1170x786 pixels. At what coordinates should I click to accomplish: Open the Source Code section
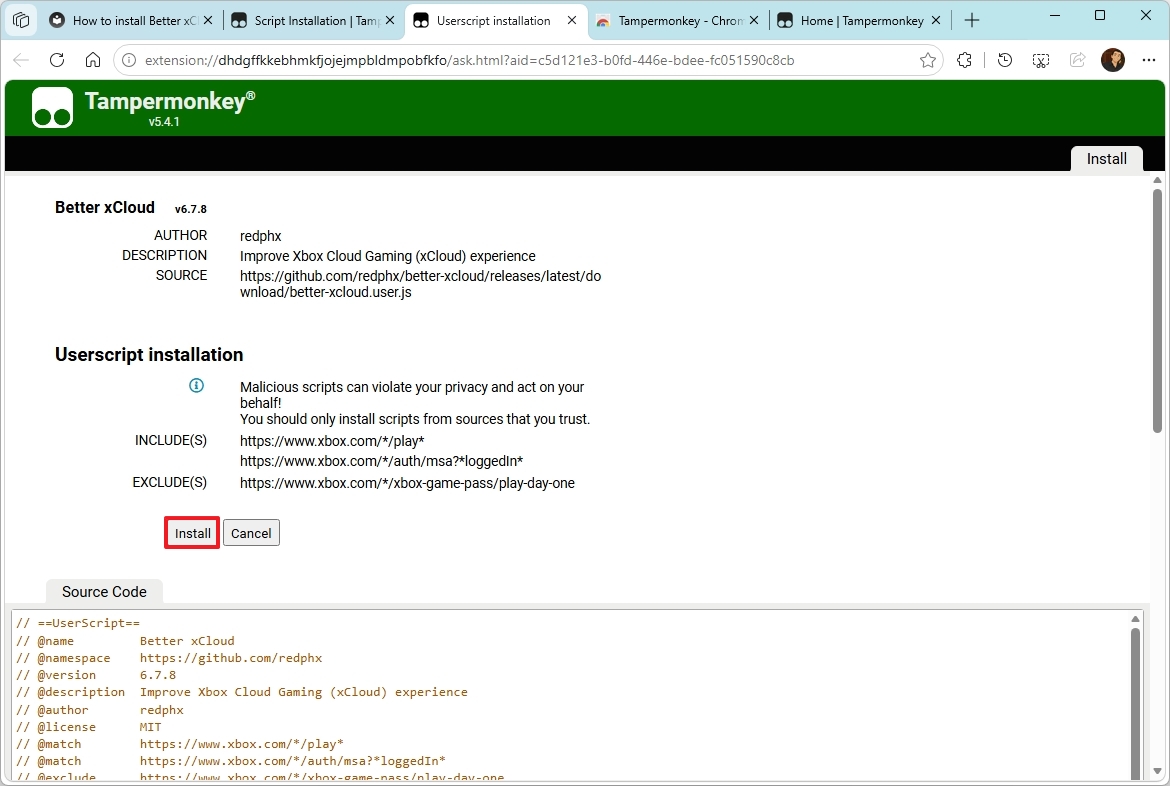103,592
